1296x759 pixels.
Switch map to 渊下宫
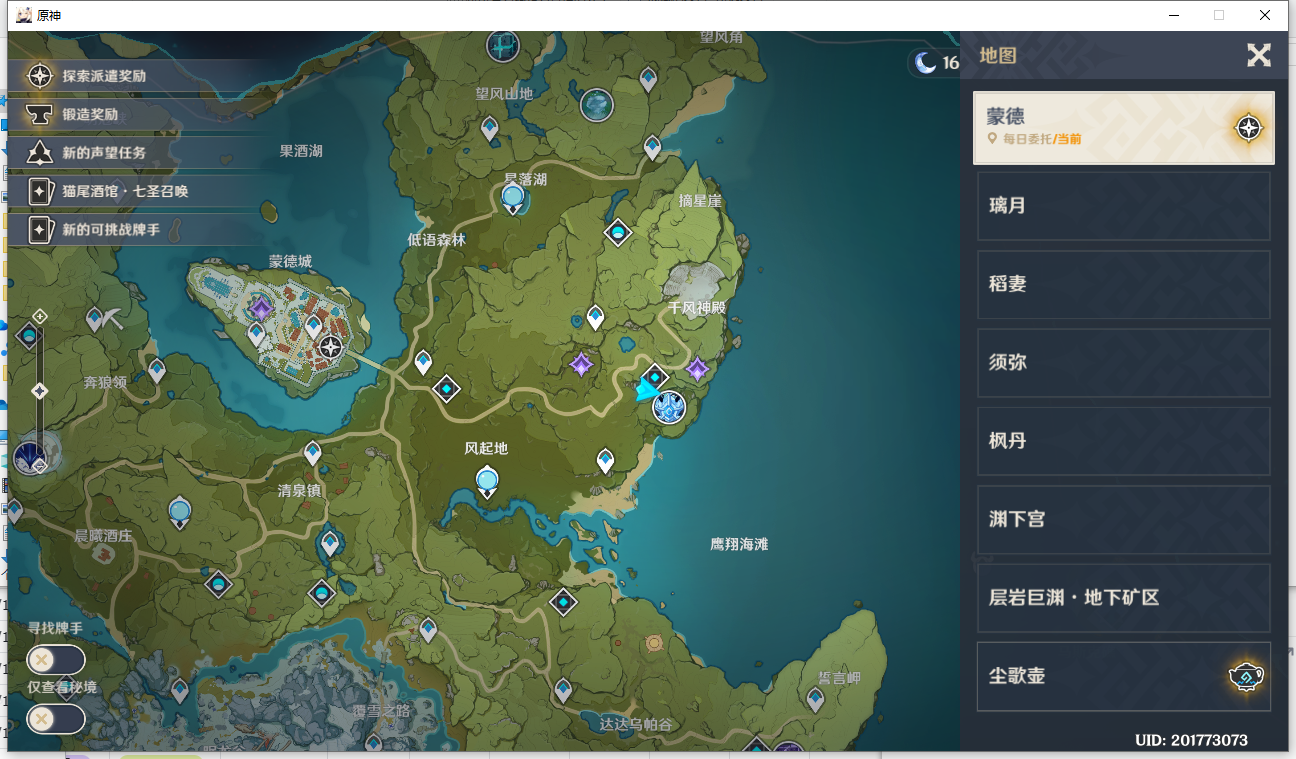coord(1124,519)
